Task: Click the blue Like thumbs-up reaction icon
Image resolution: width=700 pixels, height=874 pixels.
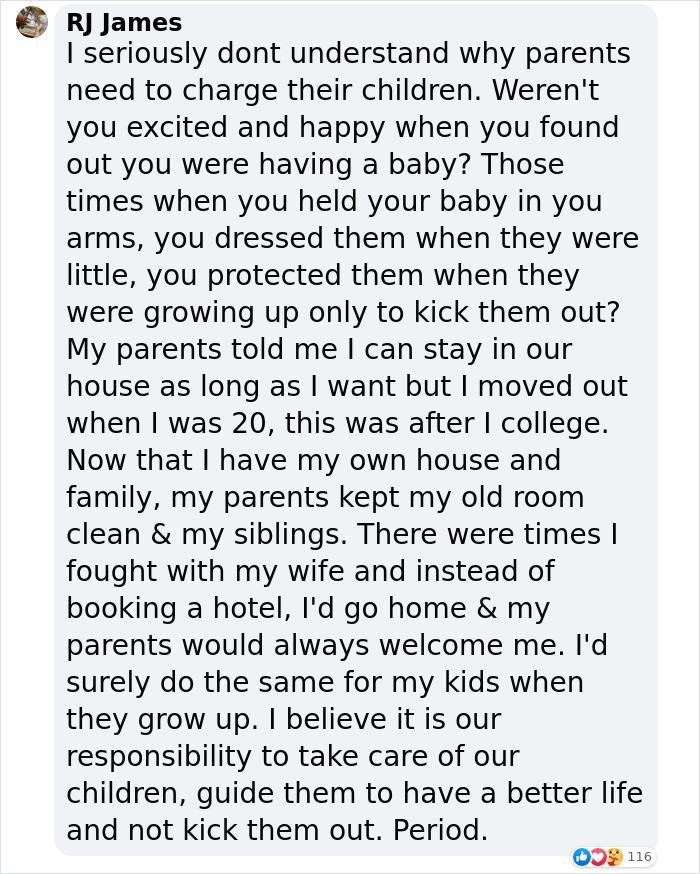Action: 581,856
